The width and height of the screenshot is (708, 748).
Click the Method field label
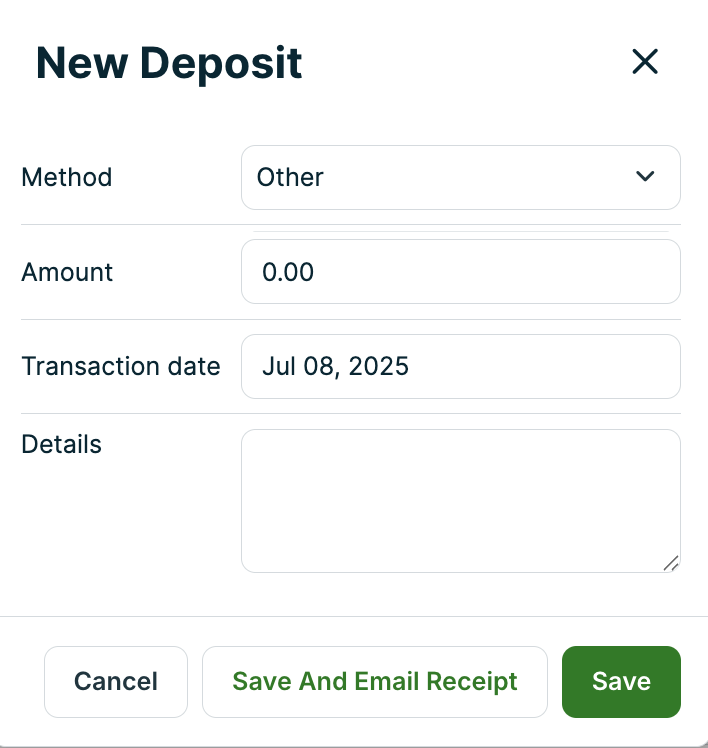[x=67, y=178]
